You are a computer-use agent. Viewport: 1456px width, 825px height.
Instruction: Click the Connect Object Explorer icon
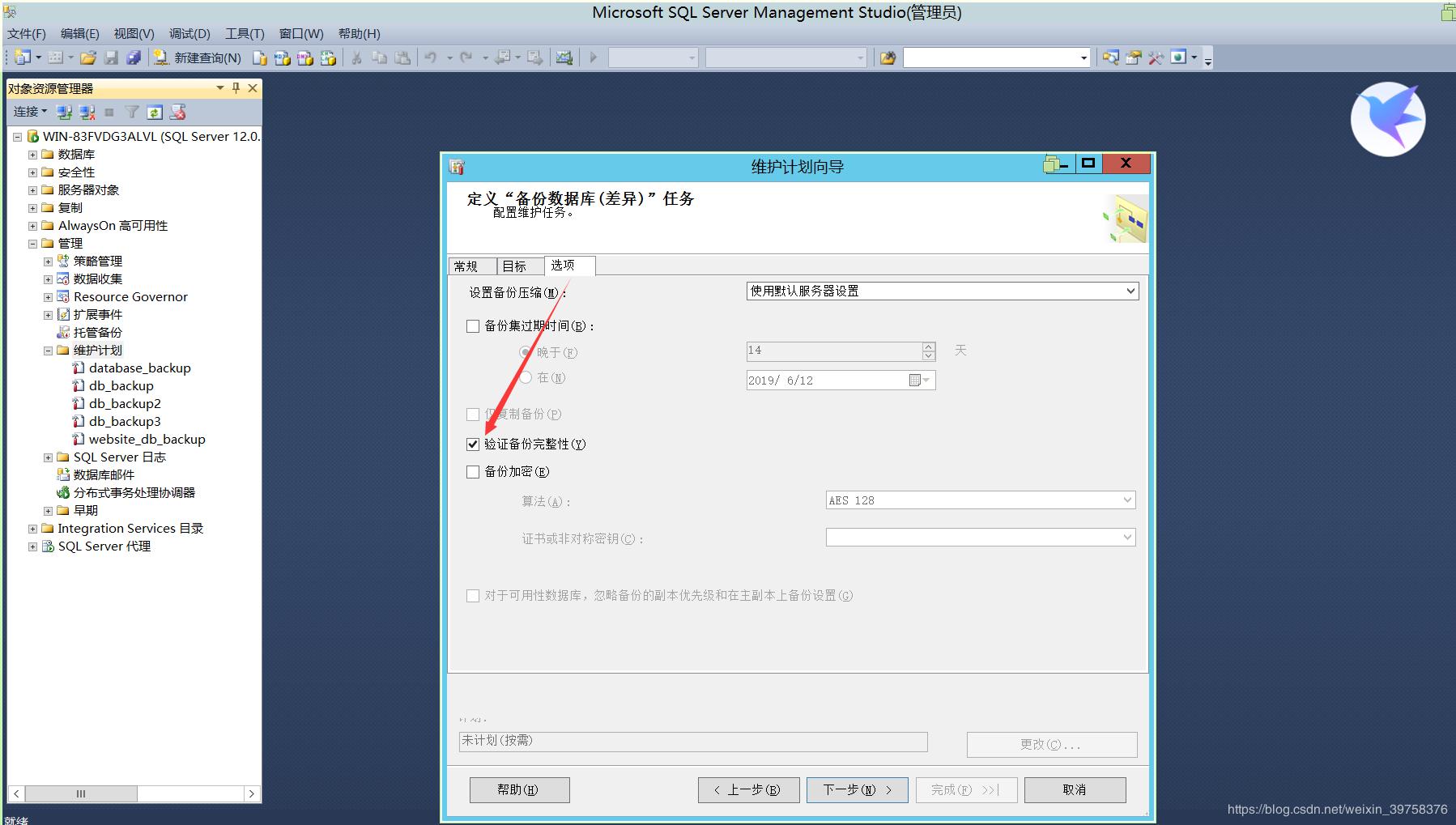64,112
